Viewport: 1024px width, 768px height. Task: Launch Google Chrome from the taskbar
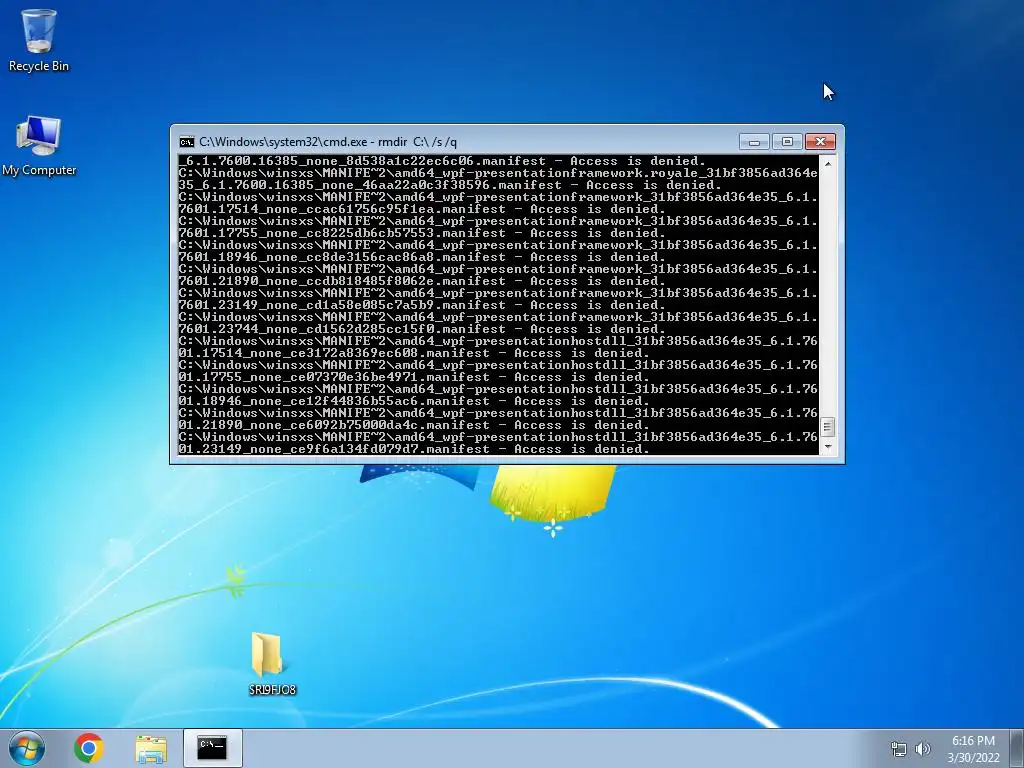pos(89,748)
